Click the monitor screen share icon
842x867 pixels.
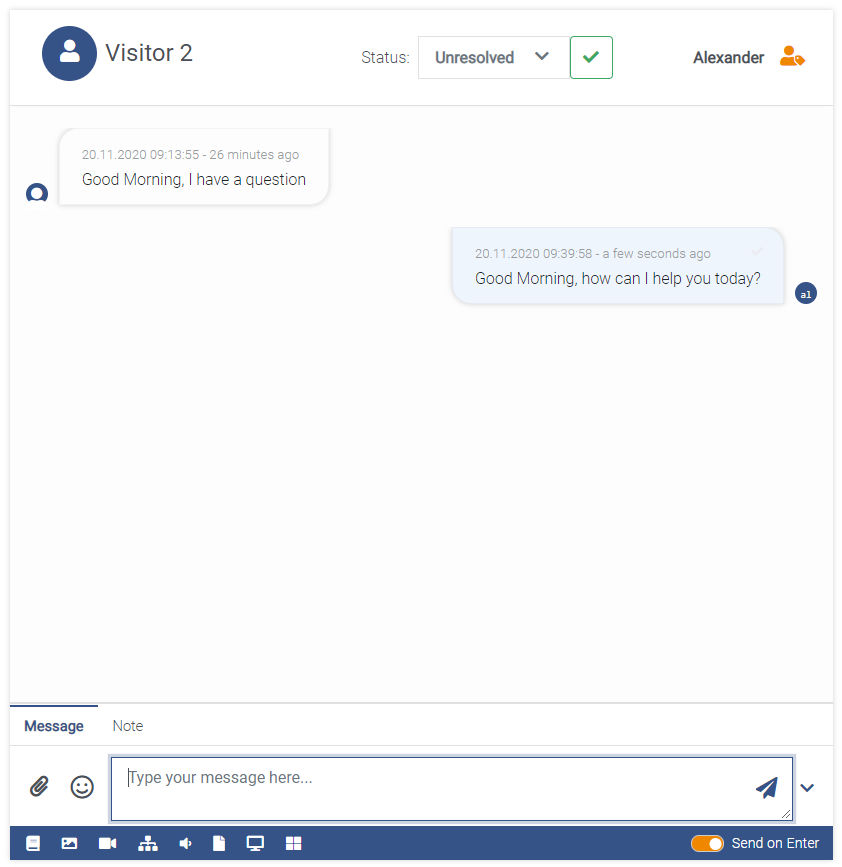point(255,843)
